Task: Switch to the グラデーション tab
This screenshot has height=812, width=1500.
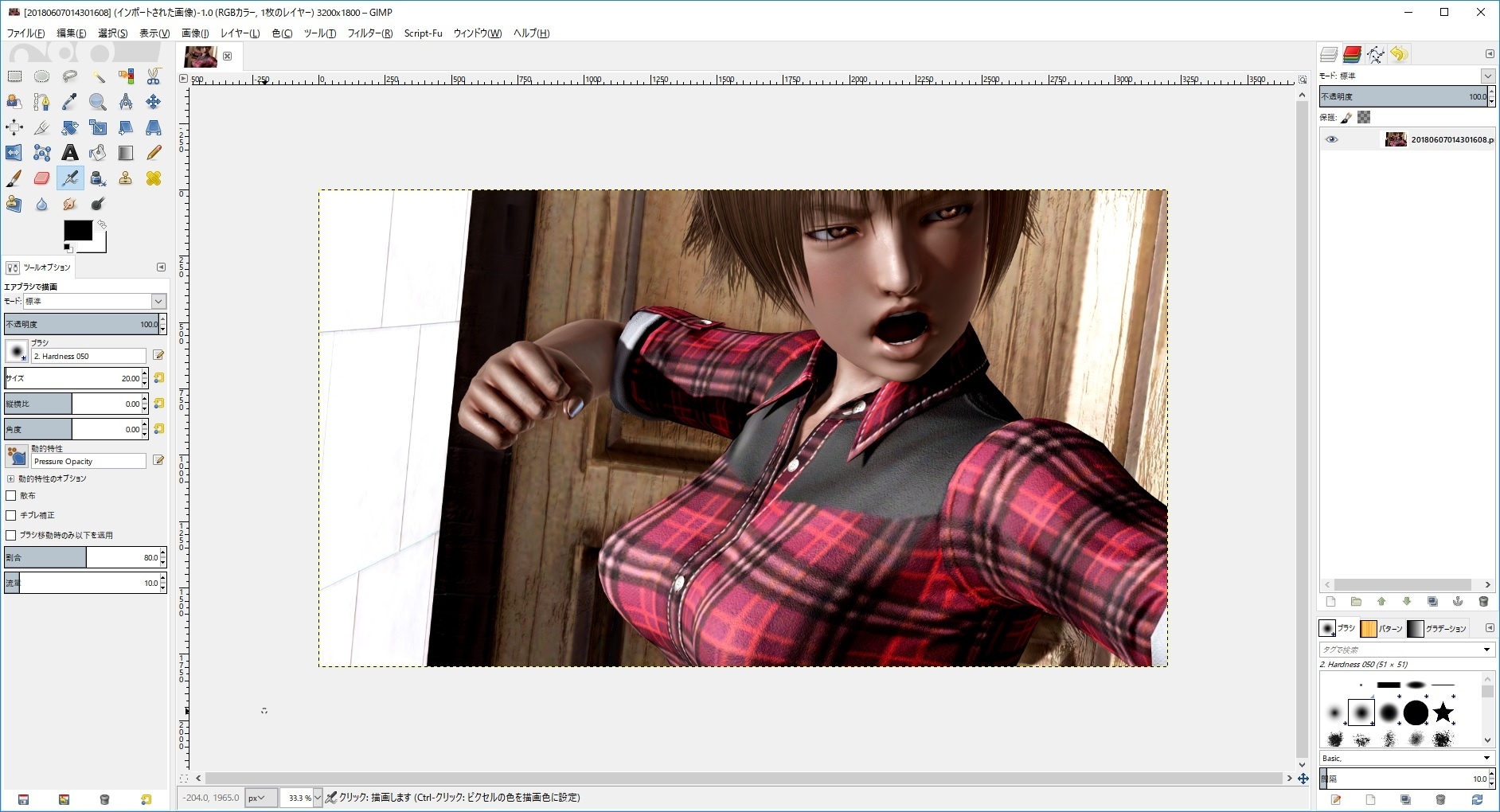Action: pyautogui.click(x=1438, y=629)
